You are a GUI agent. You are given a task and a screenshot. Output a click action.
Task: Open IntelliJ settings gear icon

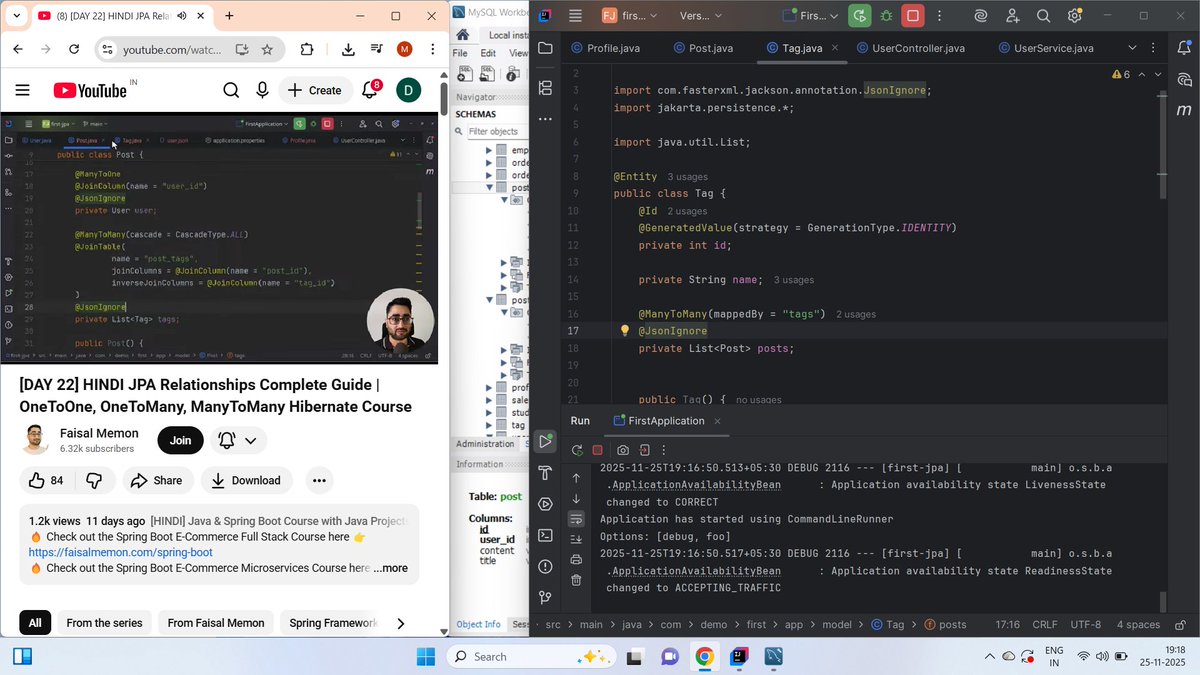tap(1074, 16)
